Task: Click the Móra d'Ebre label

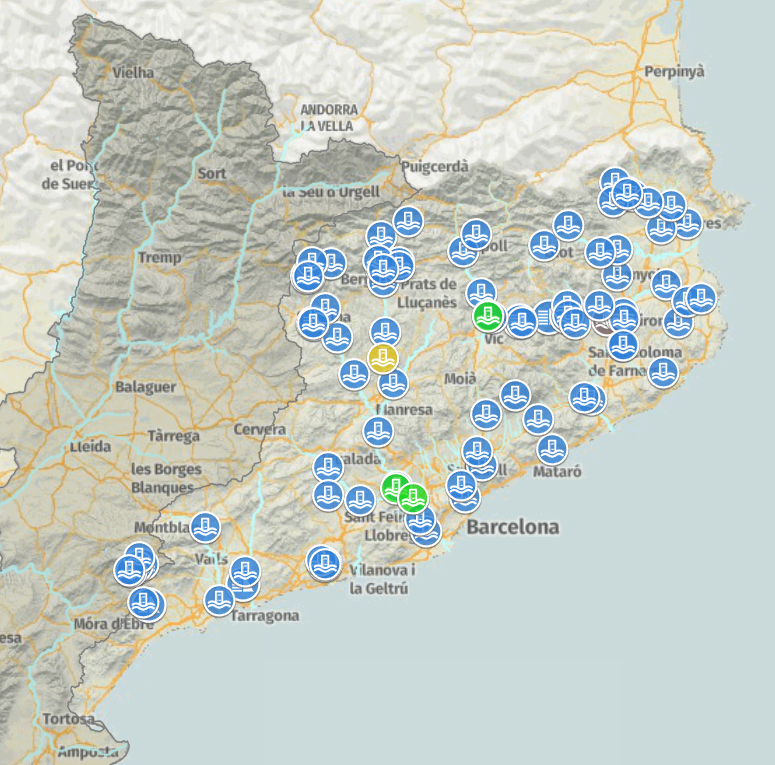Action: (x=114, y=624)
